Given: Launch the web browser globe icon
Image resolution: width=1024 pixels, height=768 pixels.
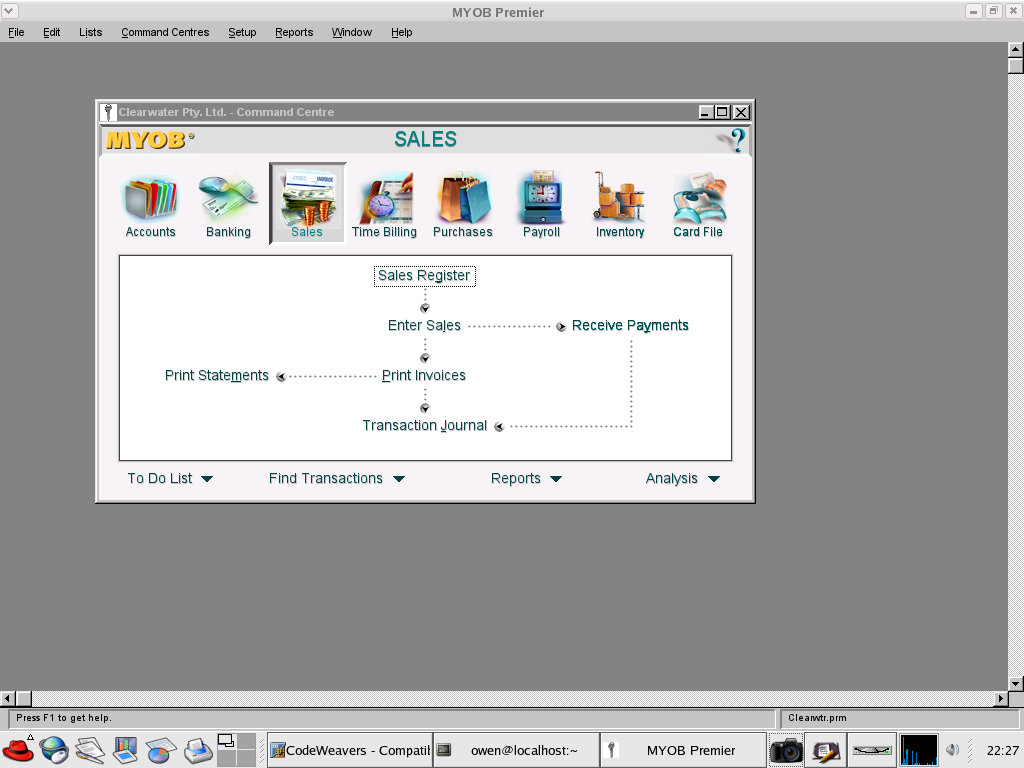Looking at the screenshot, I should [54, 750].
